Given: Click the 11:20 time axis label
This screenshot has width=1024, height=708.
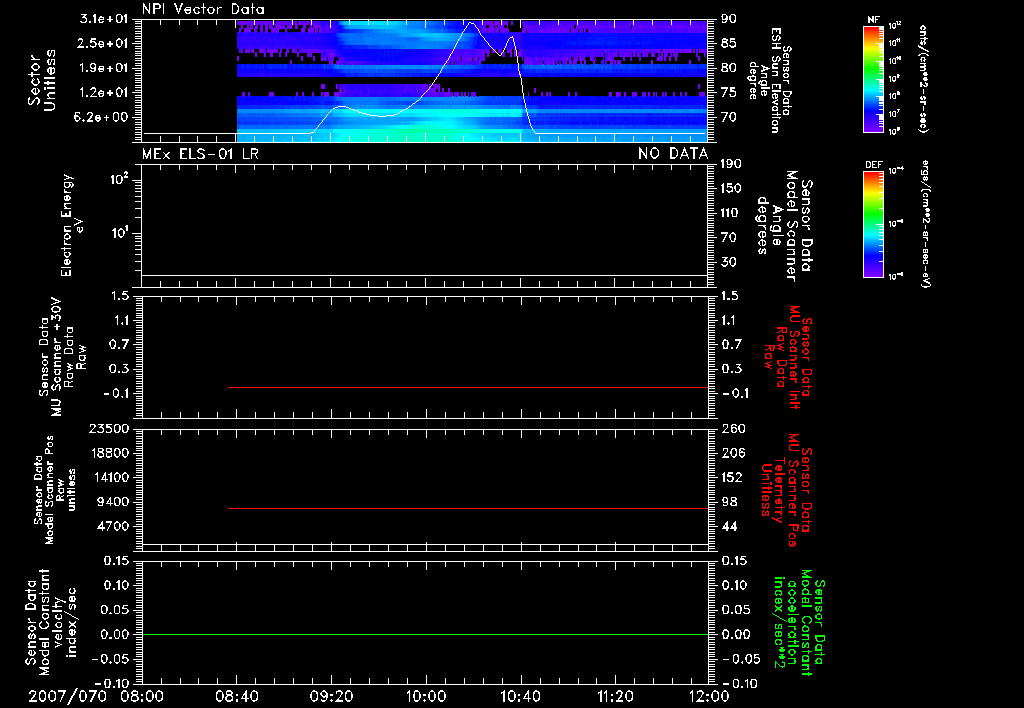Looking at the screenshot, I should click(x=615, y=697).
